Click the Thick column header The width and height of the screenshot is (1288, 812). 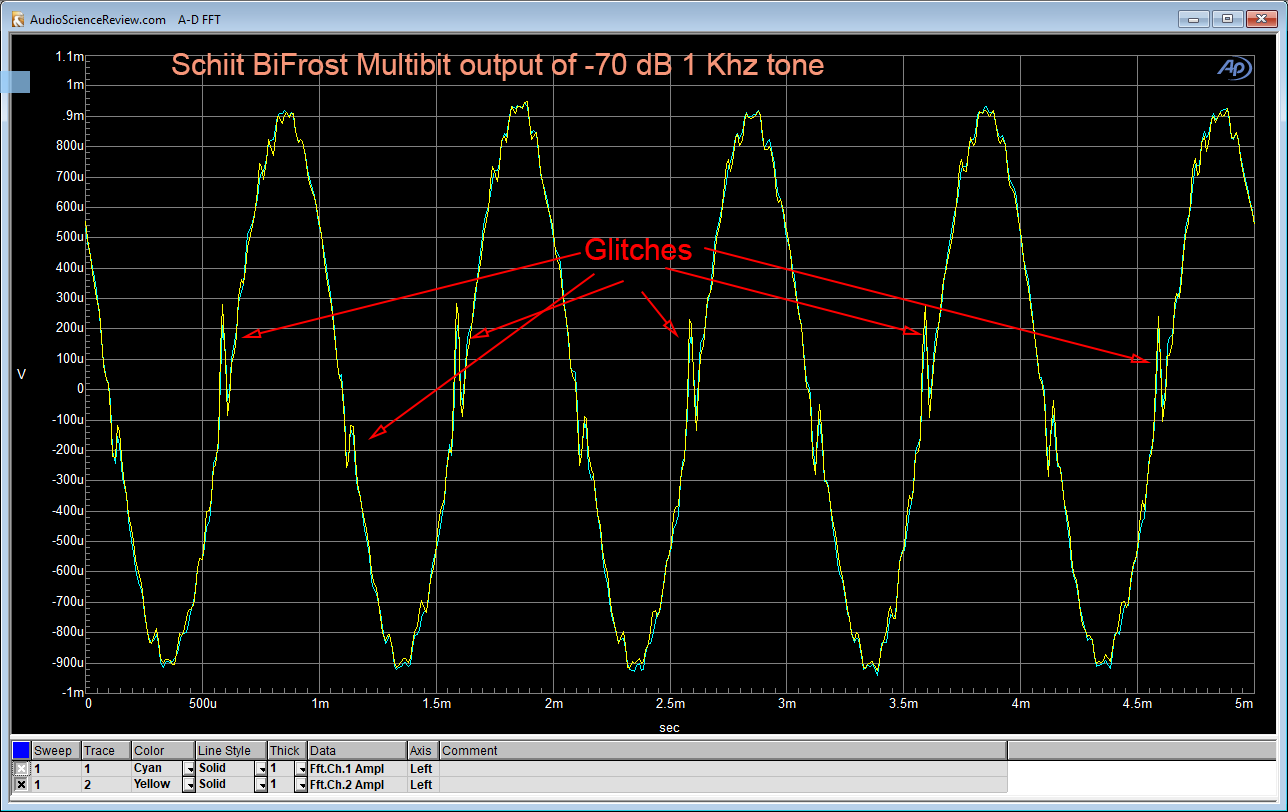point(288,750)
